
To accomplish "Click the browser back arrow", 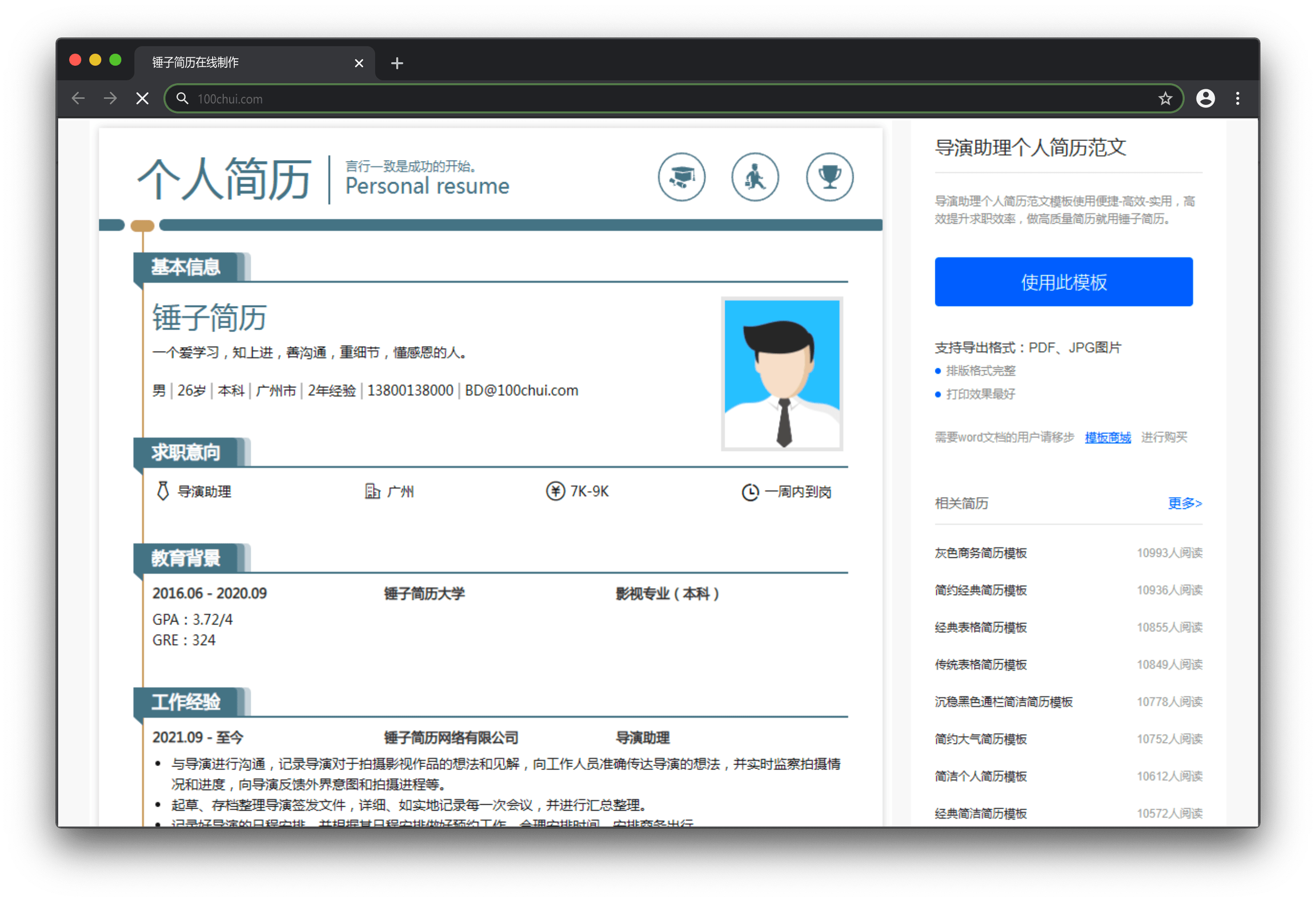I will (78, 99).
